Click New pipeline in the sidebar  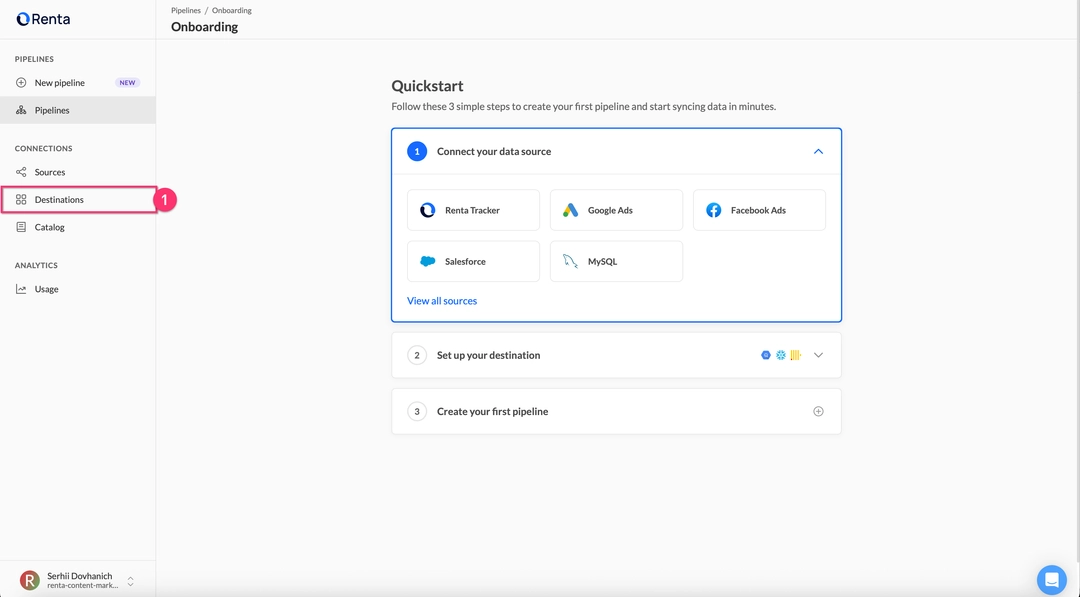(60, 83)
